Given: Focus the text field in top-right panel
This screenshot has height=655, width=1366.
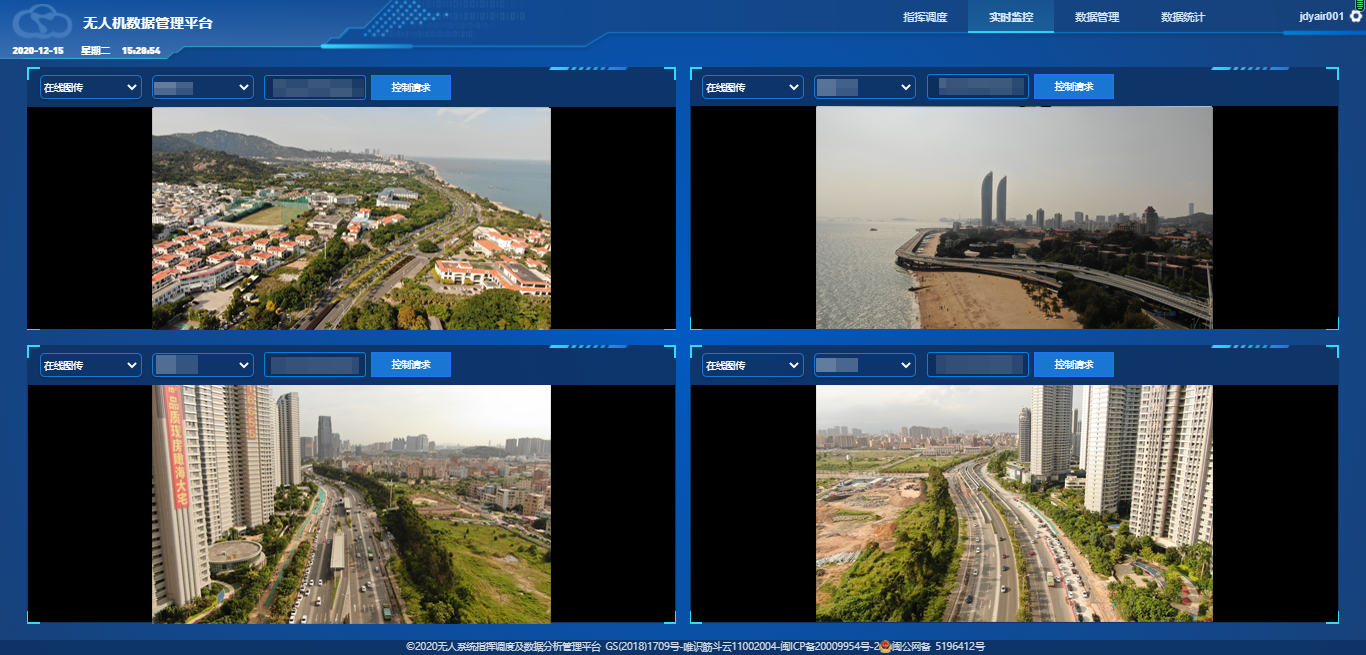Looking at the screenshot, I should 977,88.
